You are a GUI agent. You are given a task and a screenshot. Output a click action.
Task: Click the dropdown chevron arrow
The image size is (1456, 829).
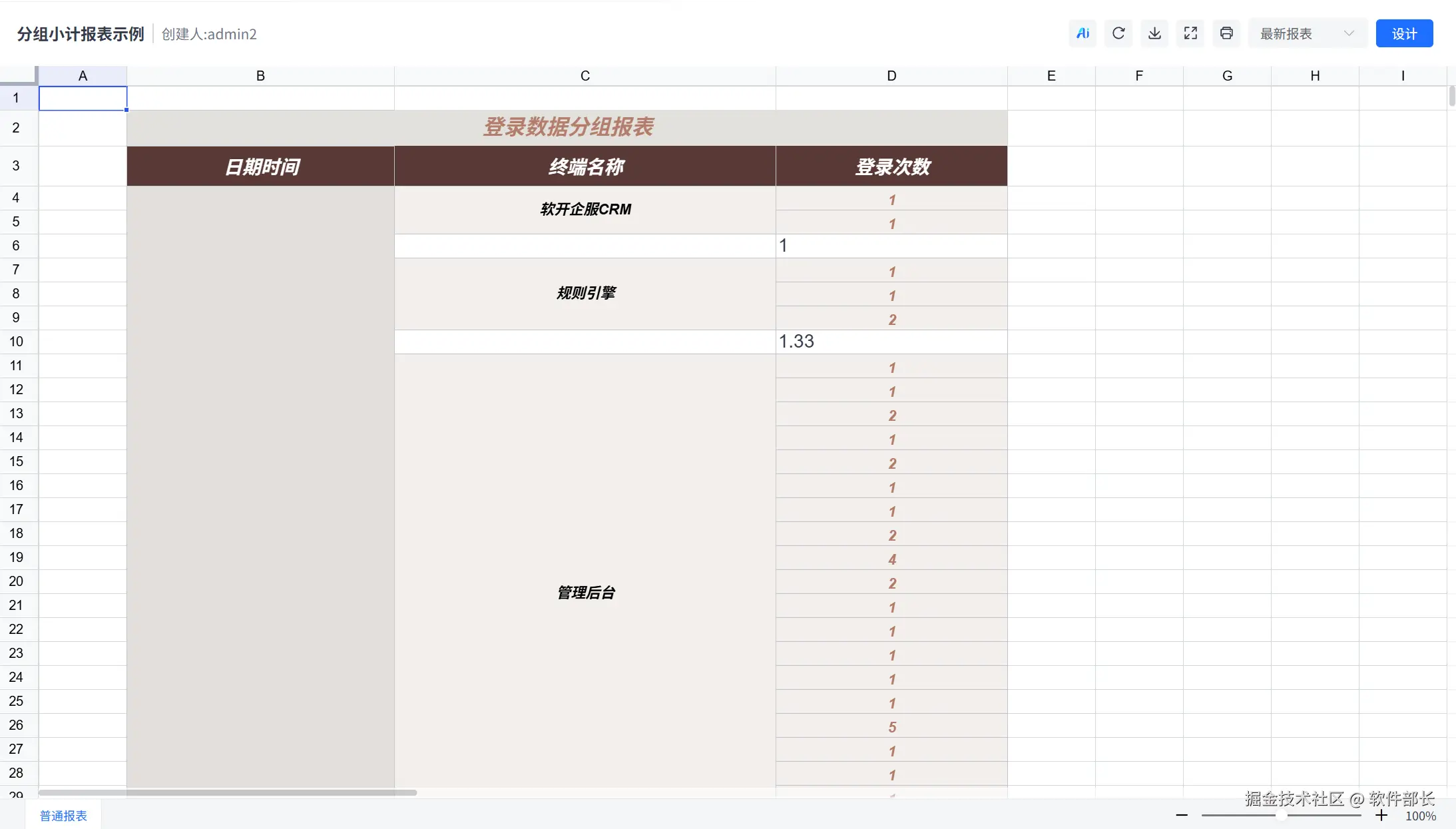click(1349, 33)
